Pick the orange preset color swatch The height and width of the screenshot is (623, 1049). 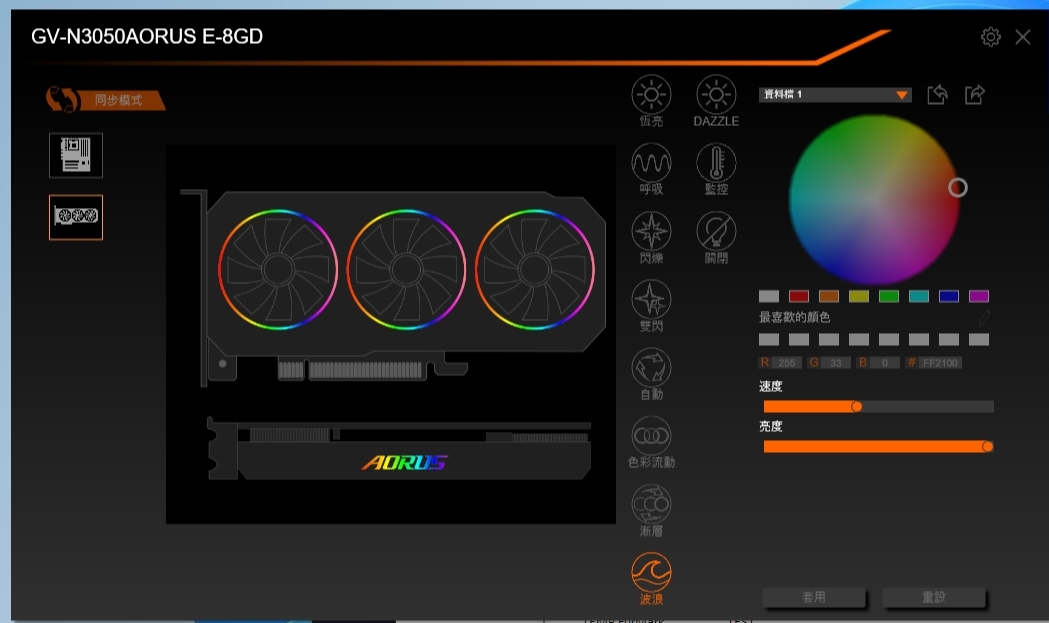(828, 296)
